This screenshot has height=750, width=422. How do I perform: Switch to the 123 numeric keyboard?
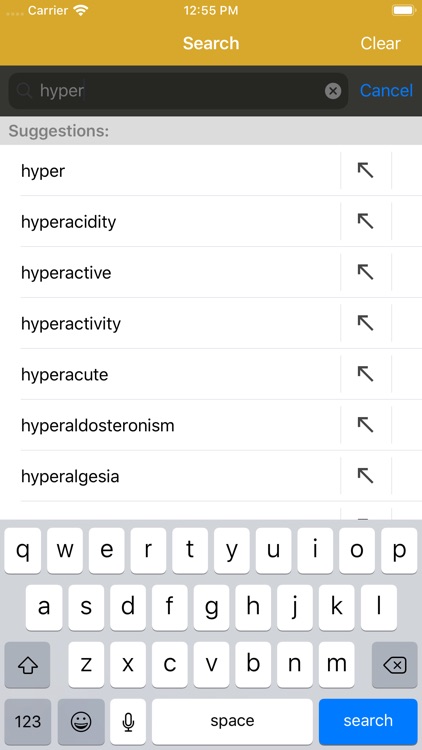(x=28, y=721)
